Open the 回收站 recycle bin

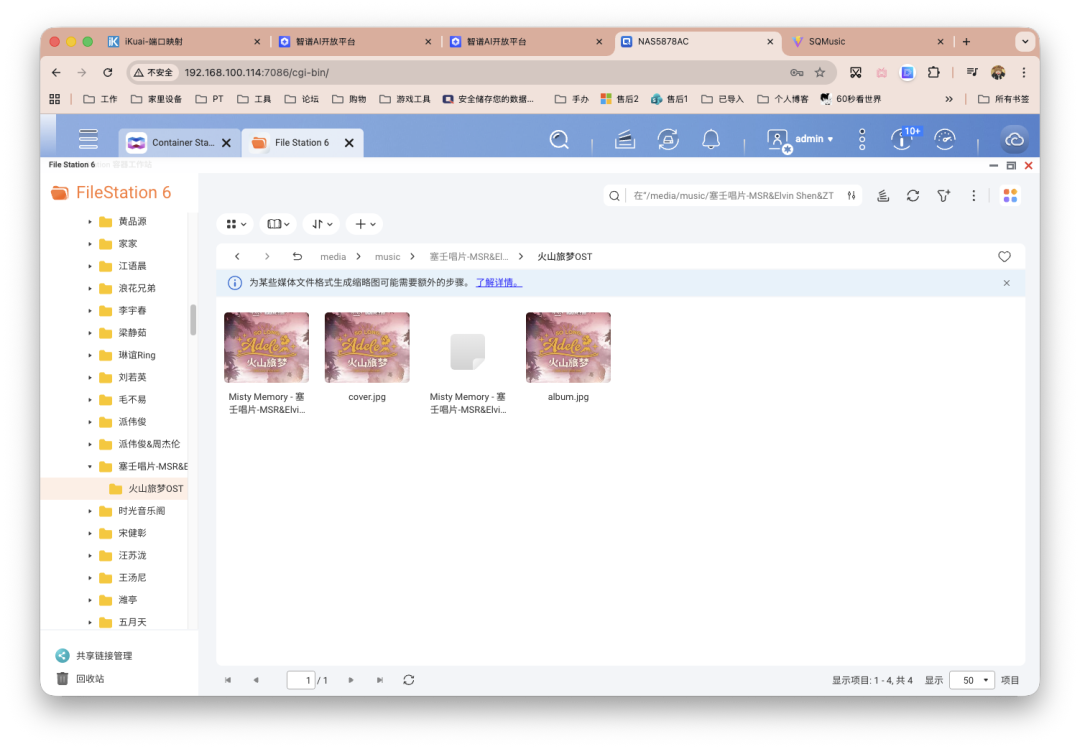click(x=89, y=678)
